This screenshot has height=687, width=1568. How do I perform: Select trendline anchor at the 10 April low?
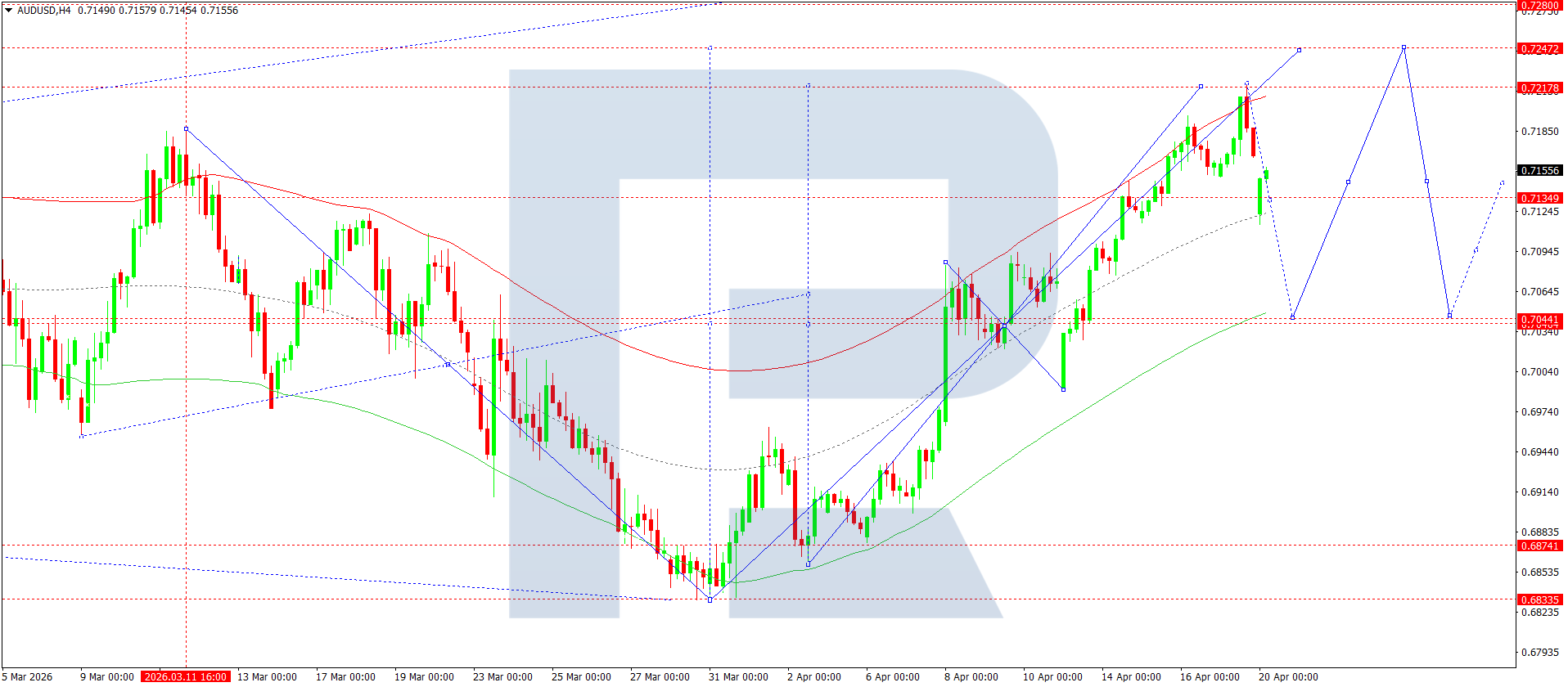click(x=1063, y=389)
